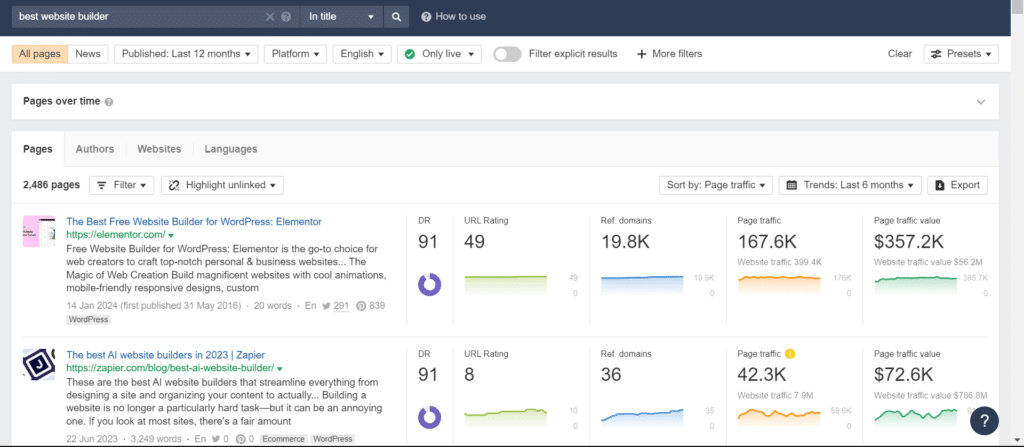Screen dimensions: 1024x447
Task: Switch to the Websites tab
Action: [x=159, y=149]
